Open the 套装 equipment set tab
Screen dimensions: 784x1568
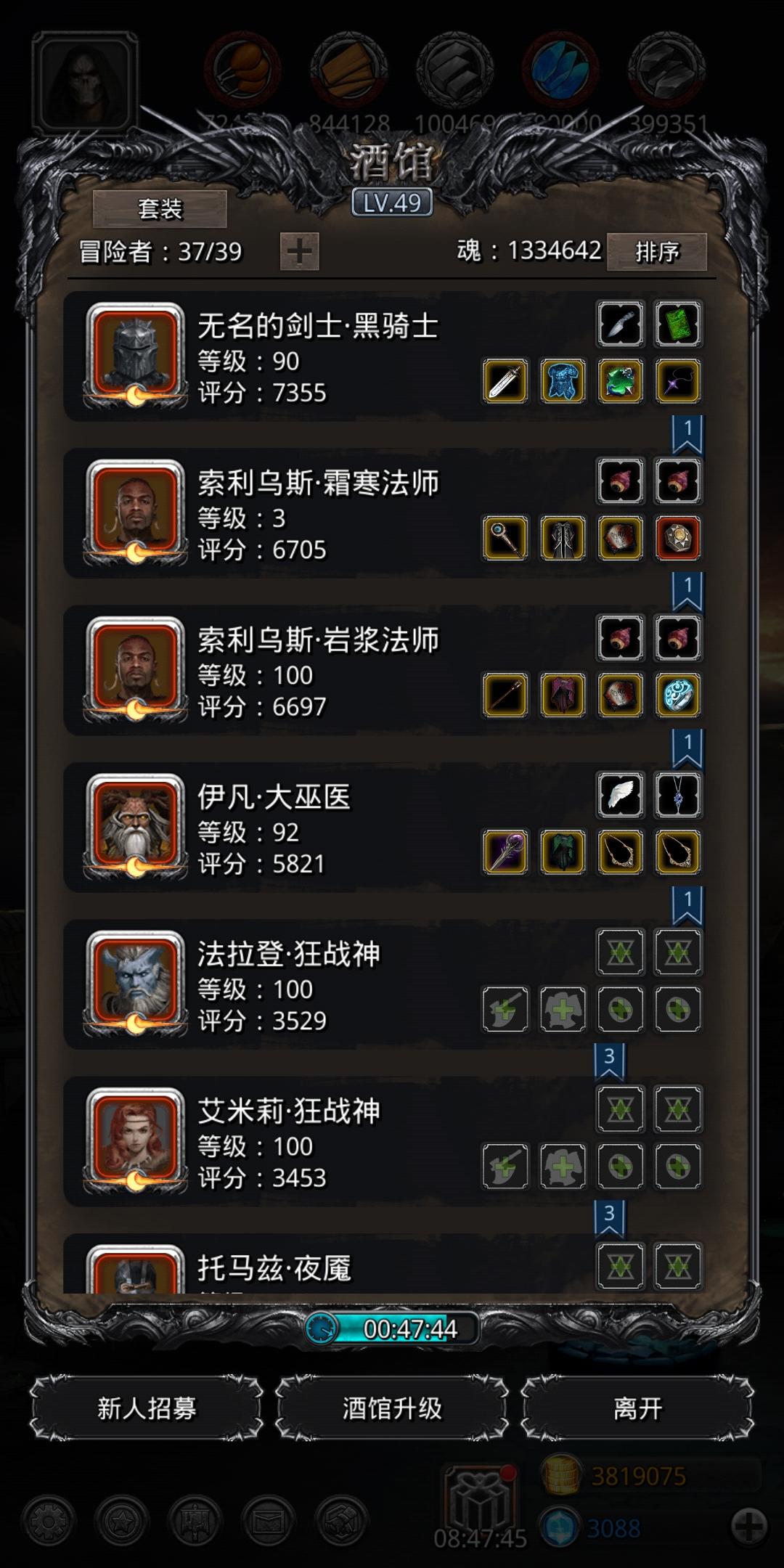tap(160, 209)
